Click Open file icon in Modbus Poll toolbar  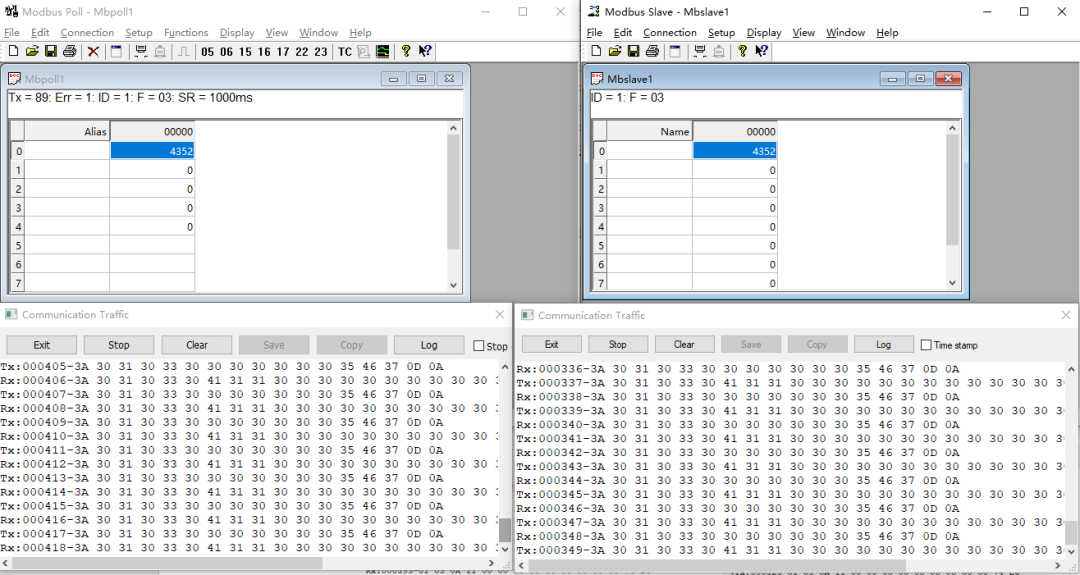[x=32, y=51]
